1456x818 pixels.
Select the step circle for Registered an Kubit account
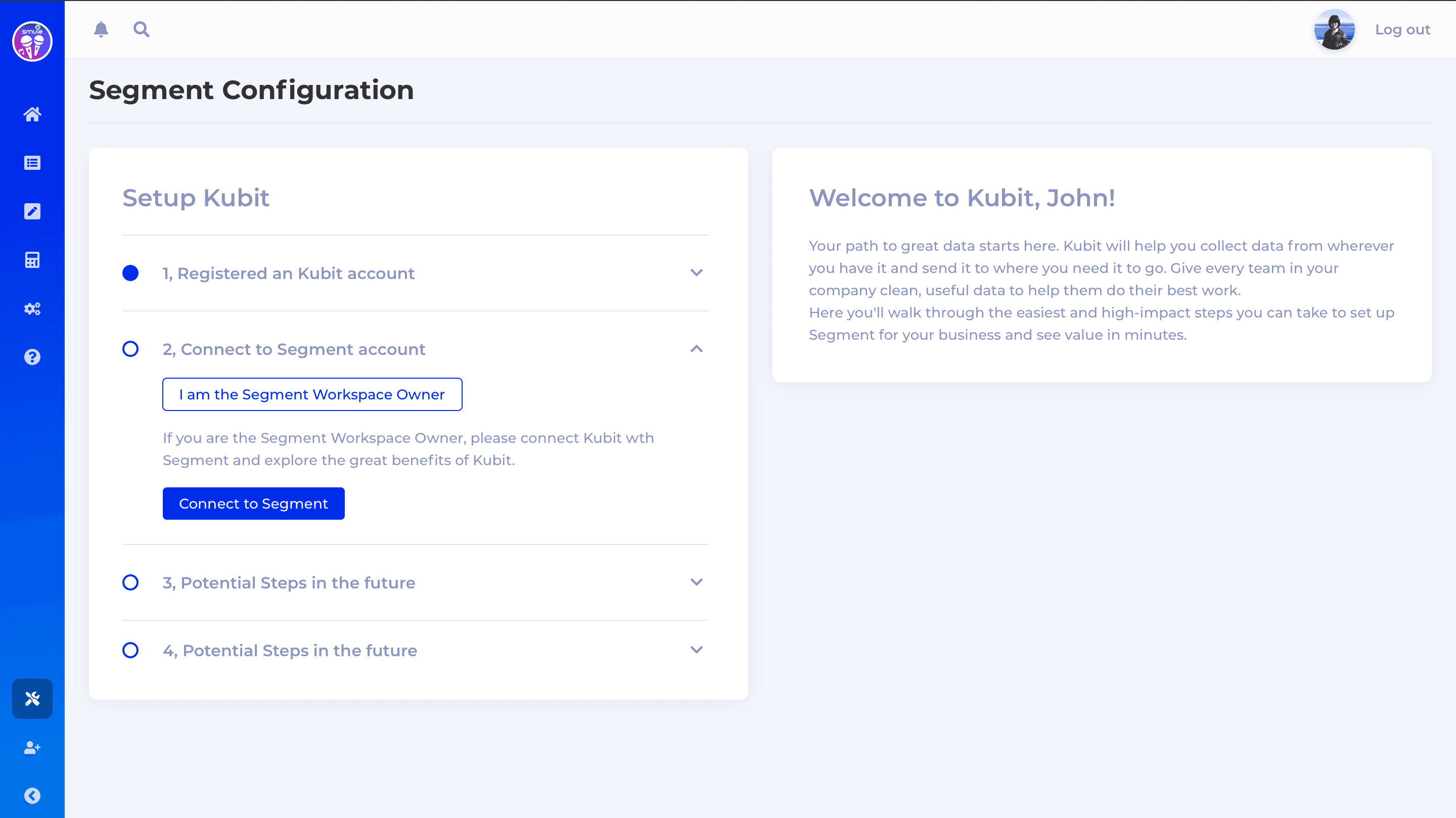[130, 274]
